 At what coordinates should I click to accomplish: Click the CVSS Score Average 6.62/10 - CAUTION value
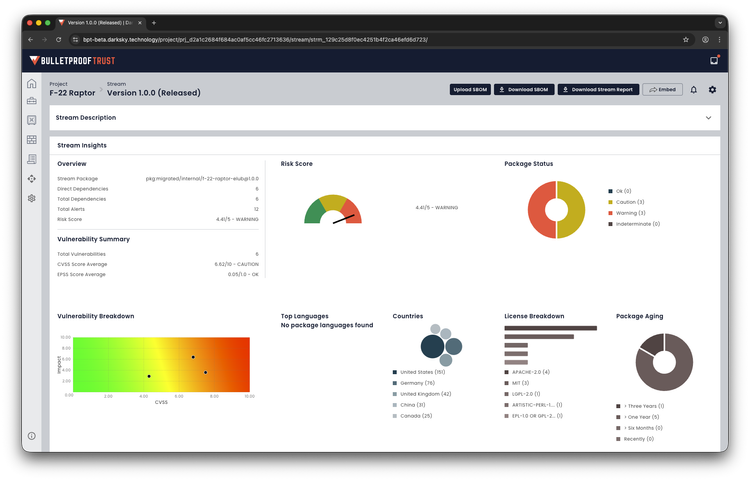(x=237, y=264)
